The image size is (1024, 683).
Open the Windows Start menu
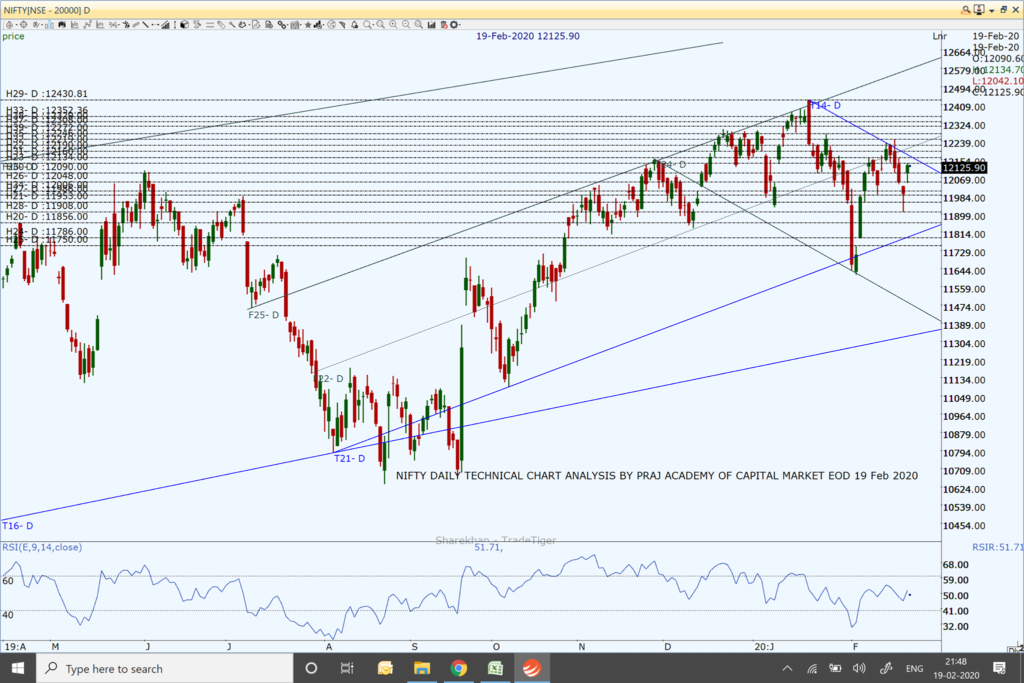coord(18,668)
